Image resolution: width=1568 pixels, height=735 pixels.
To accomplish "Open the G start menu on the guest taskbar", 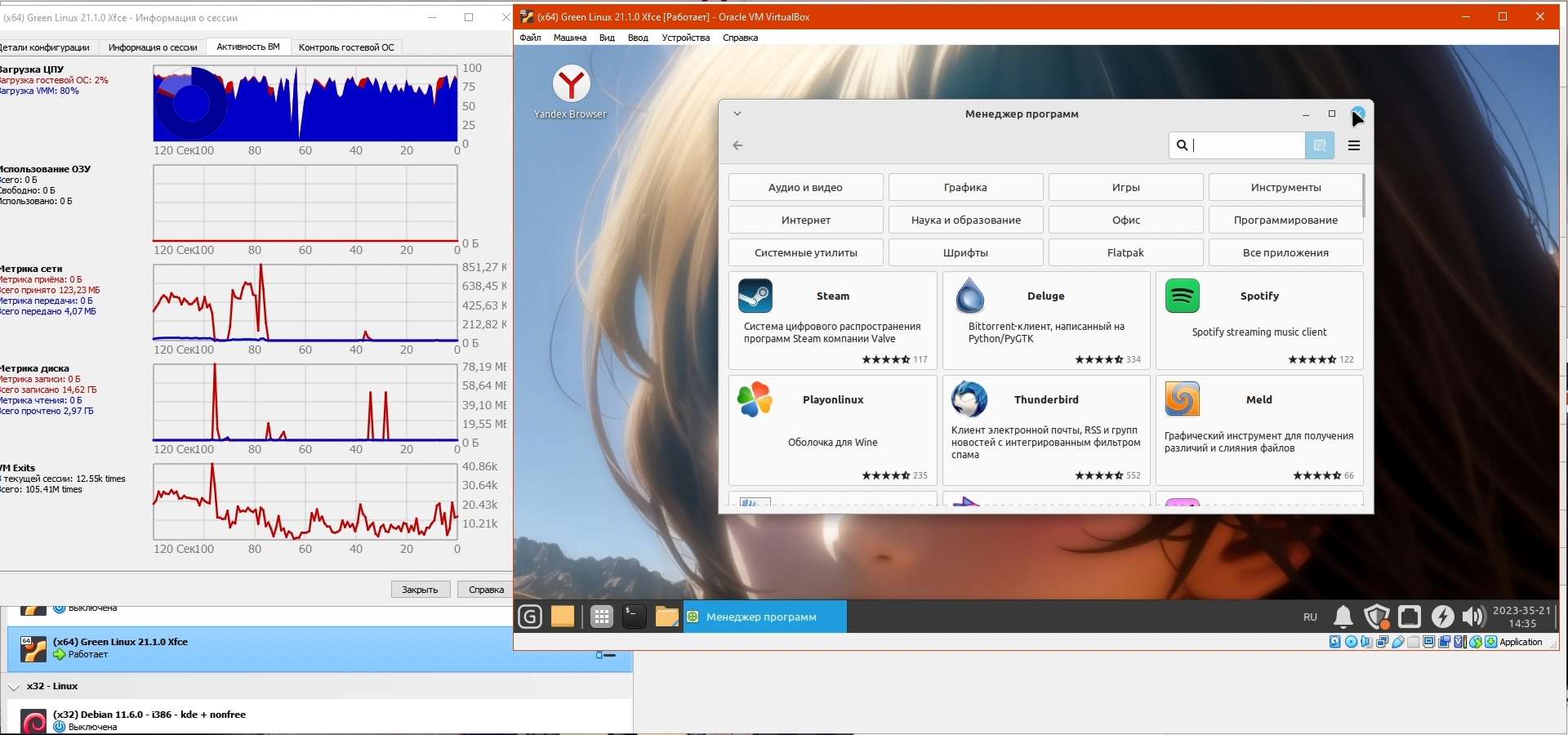I will [x=530, y=617].
